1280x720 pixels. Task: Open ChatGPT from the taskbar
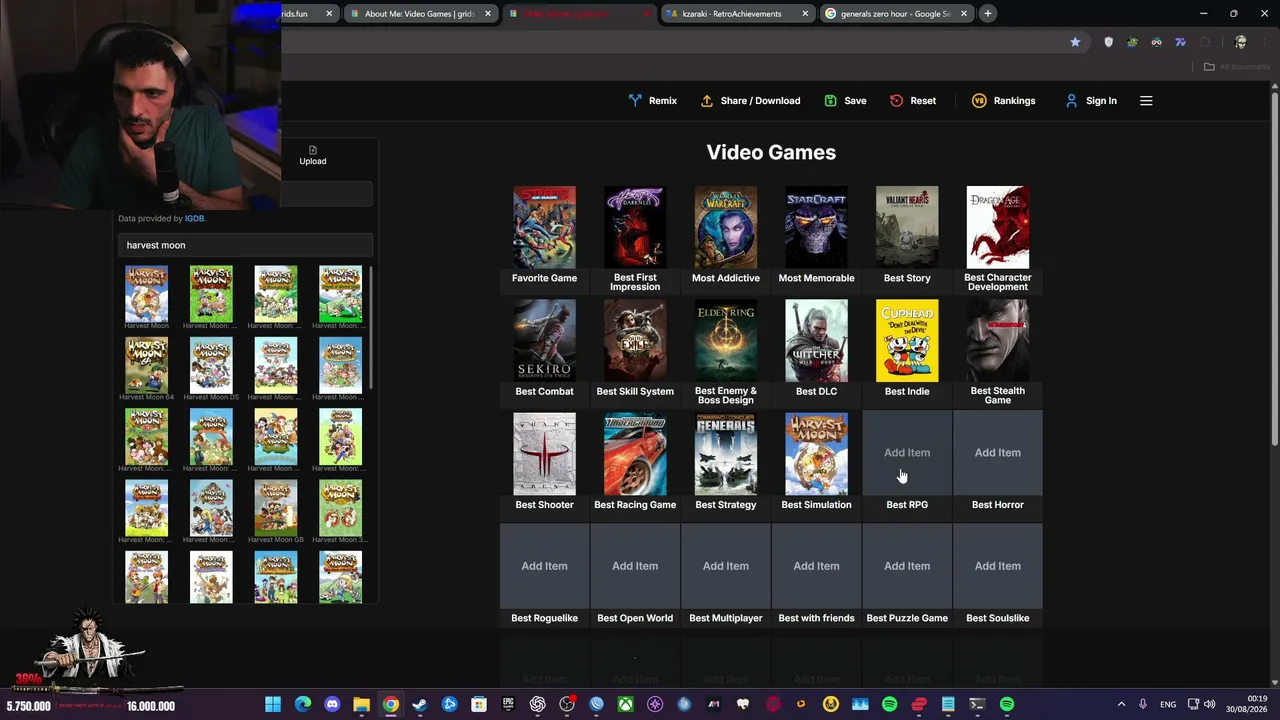coord(538,705)
